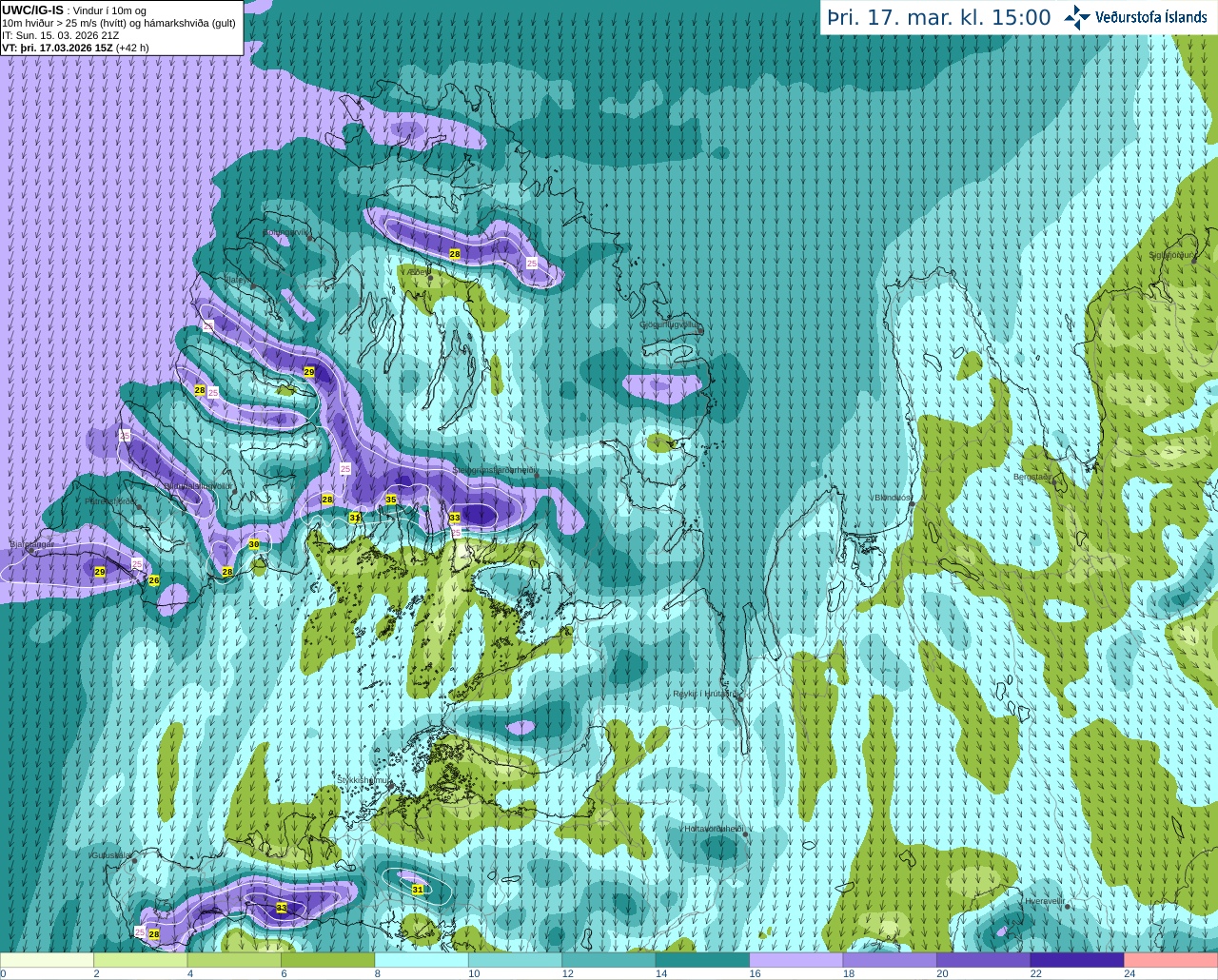Screen dimensions: 1218x980
Task: Click the 16–18 m/s light purple legend swatch
Action: (x=796, y=959)
